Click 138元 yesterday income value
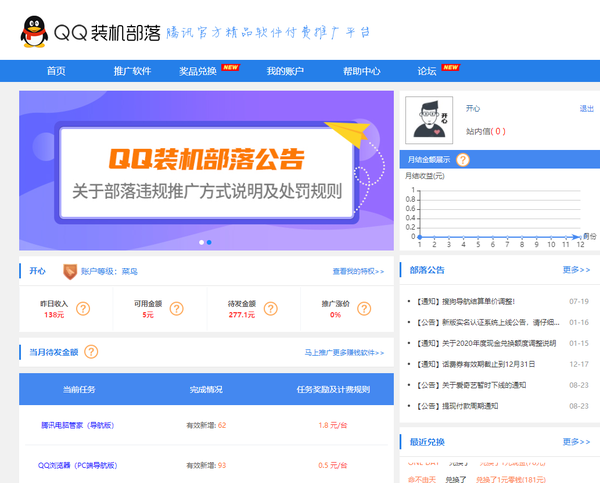This screenshot has width=600, height=483. (54, 315)
